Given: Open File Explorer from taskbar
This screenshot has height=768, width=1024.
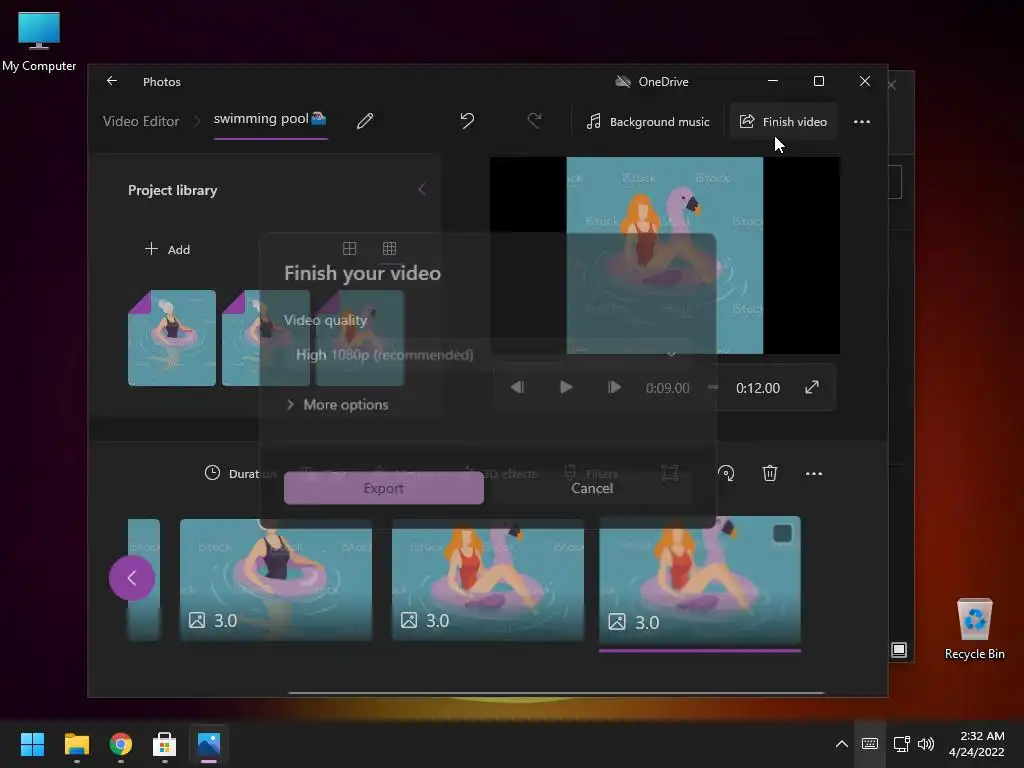Looking at the screenshot, I should [76, 744].
